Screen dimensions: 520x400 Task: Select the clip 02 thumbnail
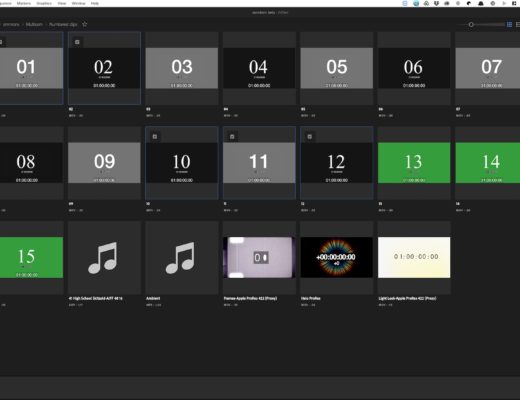(104, 68)
